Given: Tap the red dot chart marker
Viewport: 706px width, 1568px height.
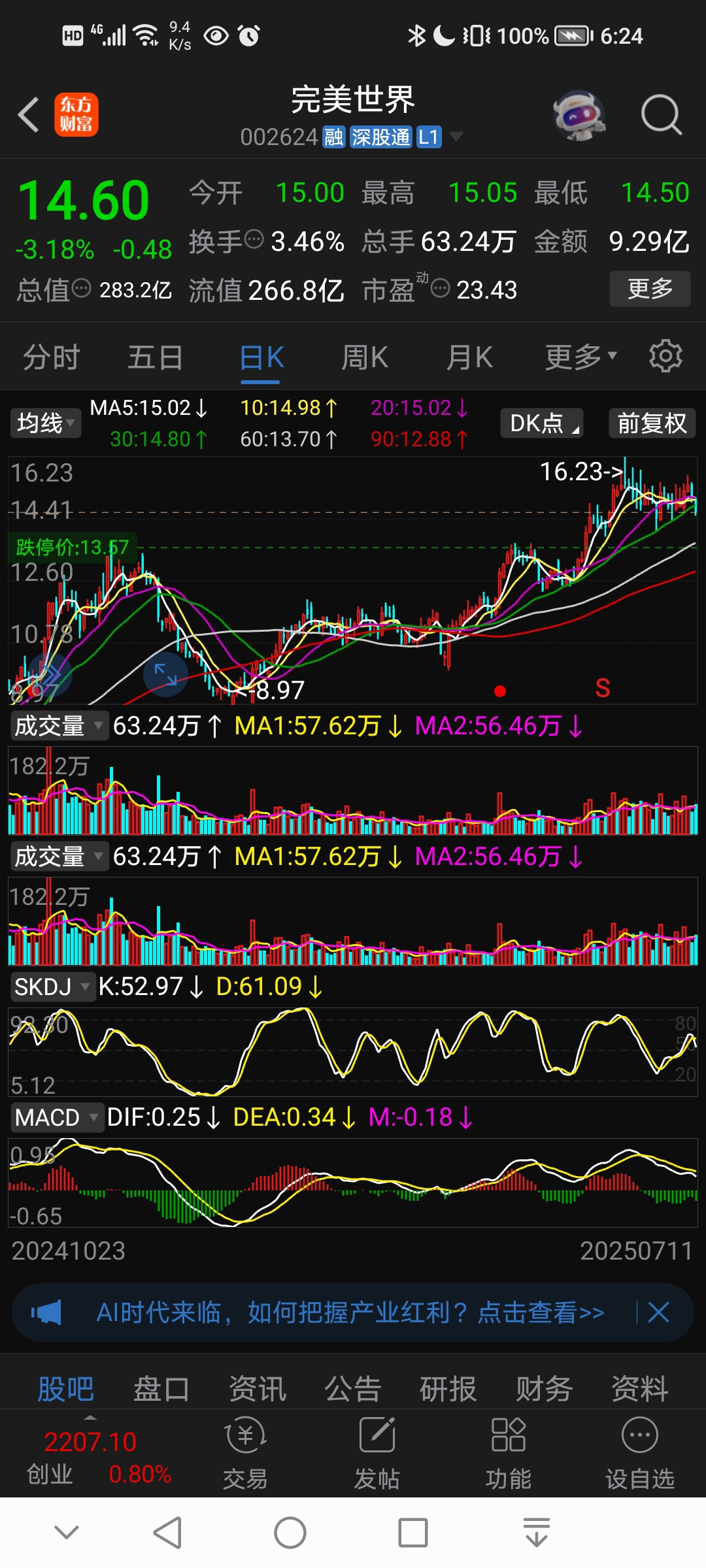Looking at the screenshot, I should (x=500, y=691).
